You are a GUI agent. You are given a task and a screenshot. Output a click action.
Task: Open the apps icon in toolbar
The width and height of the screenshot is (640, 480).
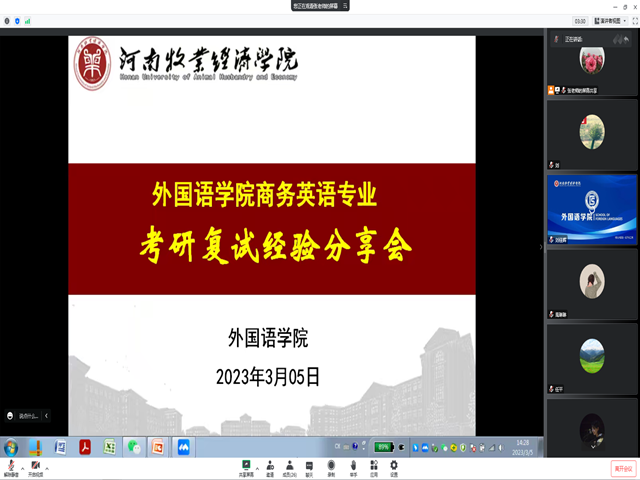[374, 465]
